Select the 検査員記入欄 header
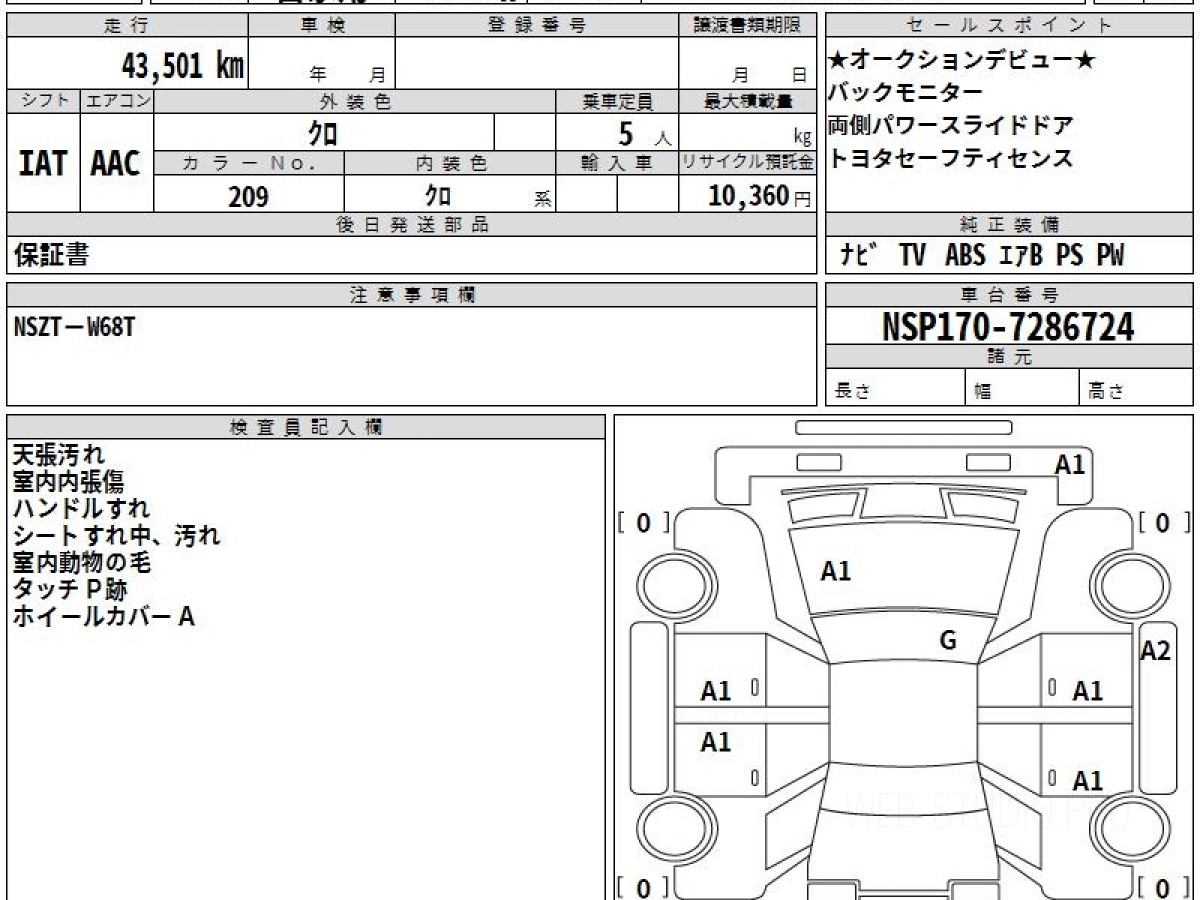Image resolution: width=1200 pixels, height=900 pixels. pyautogui.click(x=306, y=426)
